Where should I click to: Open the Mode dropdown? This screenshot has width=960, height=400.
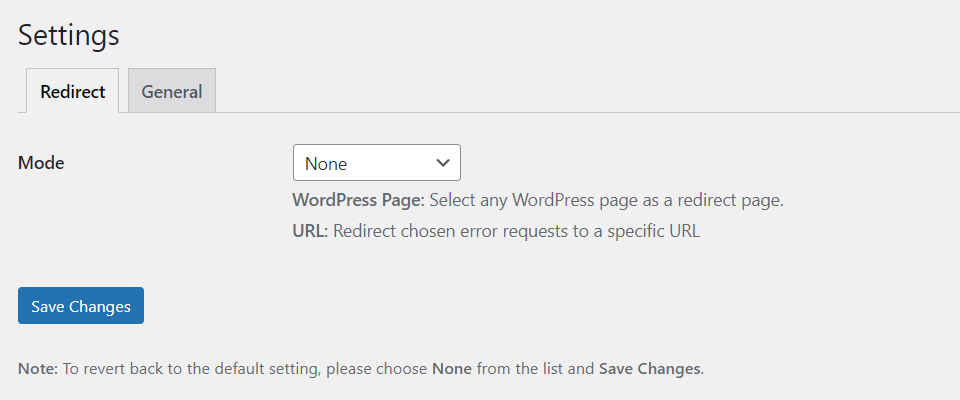pos(376,163)
